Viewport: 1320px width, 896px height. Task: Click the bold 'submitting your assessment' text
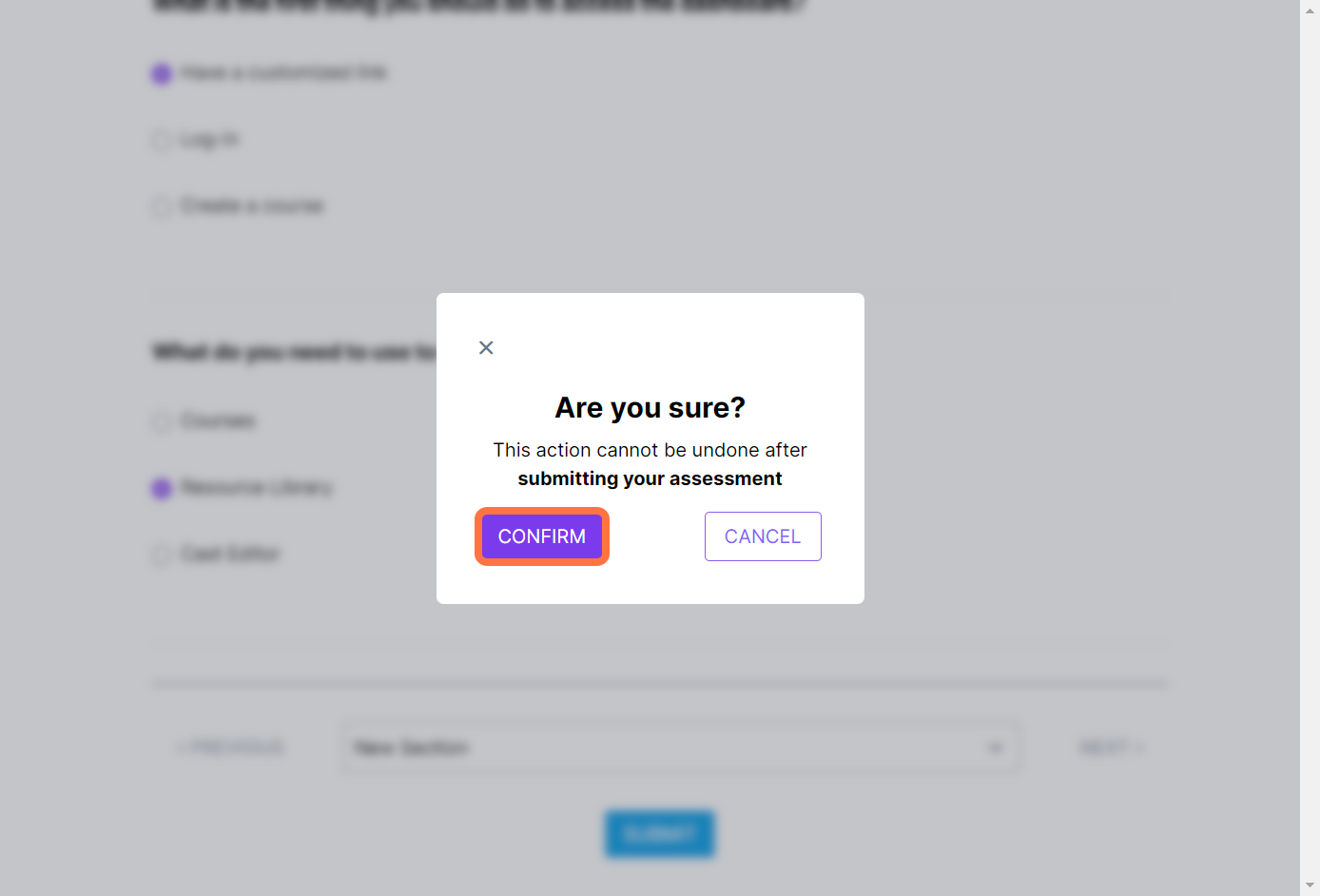click(x=650, y=478)
